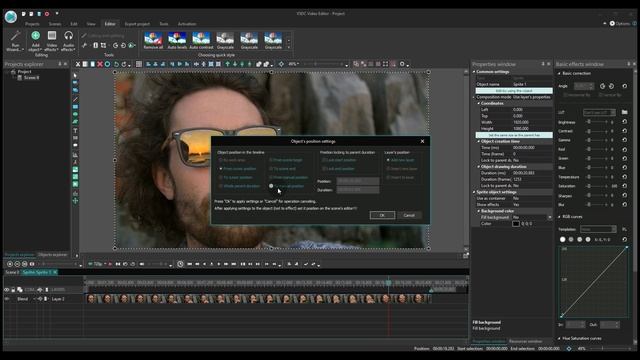The image size is (640, 360).
Task: Select the rectangle shape tool
Action: coord(75,107)
